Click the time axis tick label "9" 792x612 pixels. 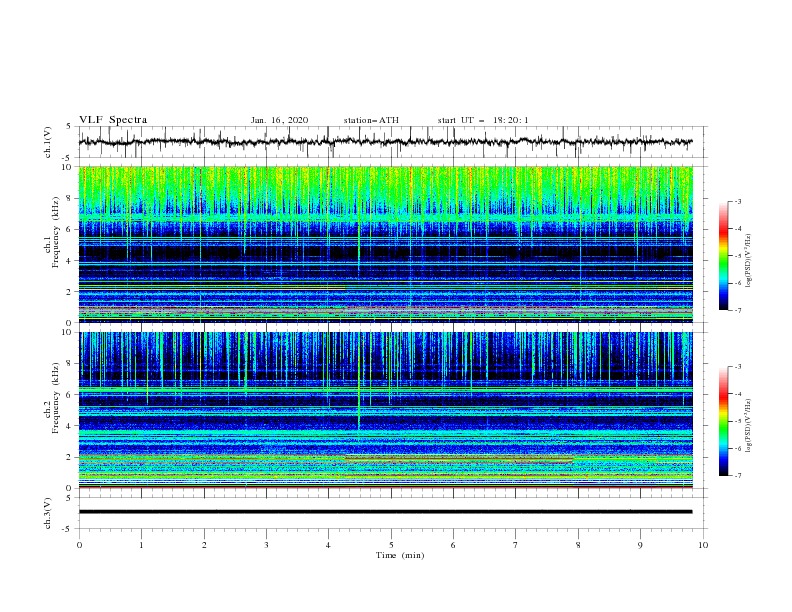(640, 545)
